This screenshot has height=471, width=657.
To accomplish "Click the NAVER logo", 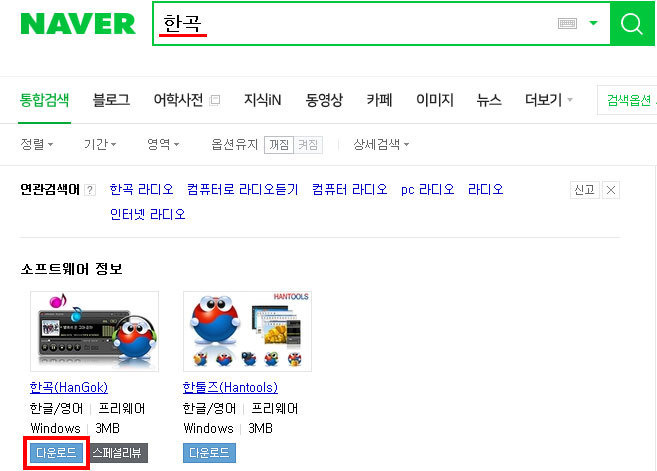I will pos(78,23).
